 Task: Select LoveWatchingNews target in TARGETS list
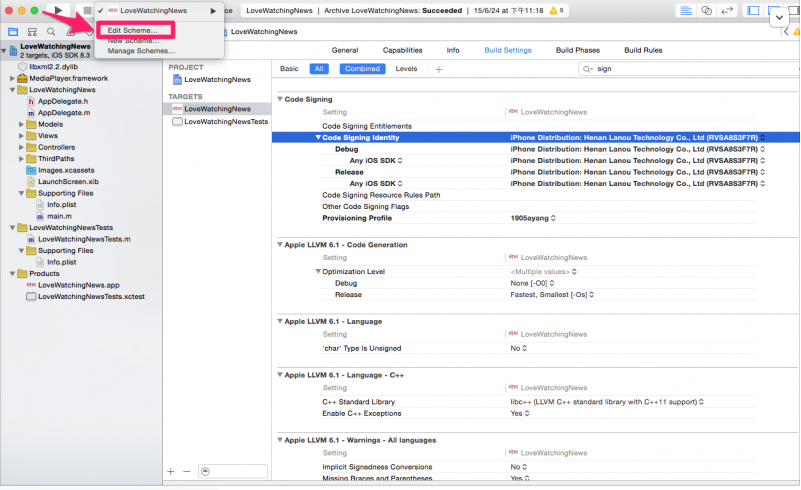(217, 108)
